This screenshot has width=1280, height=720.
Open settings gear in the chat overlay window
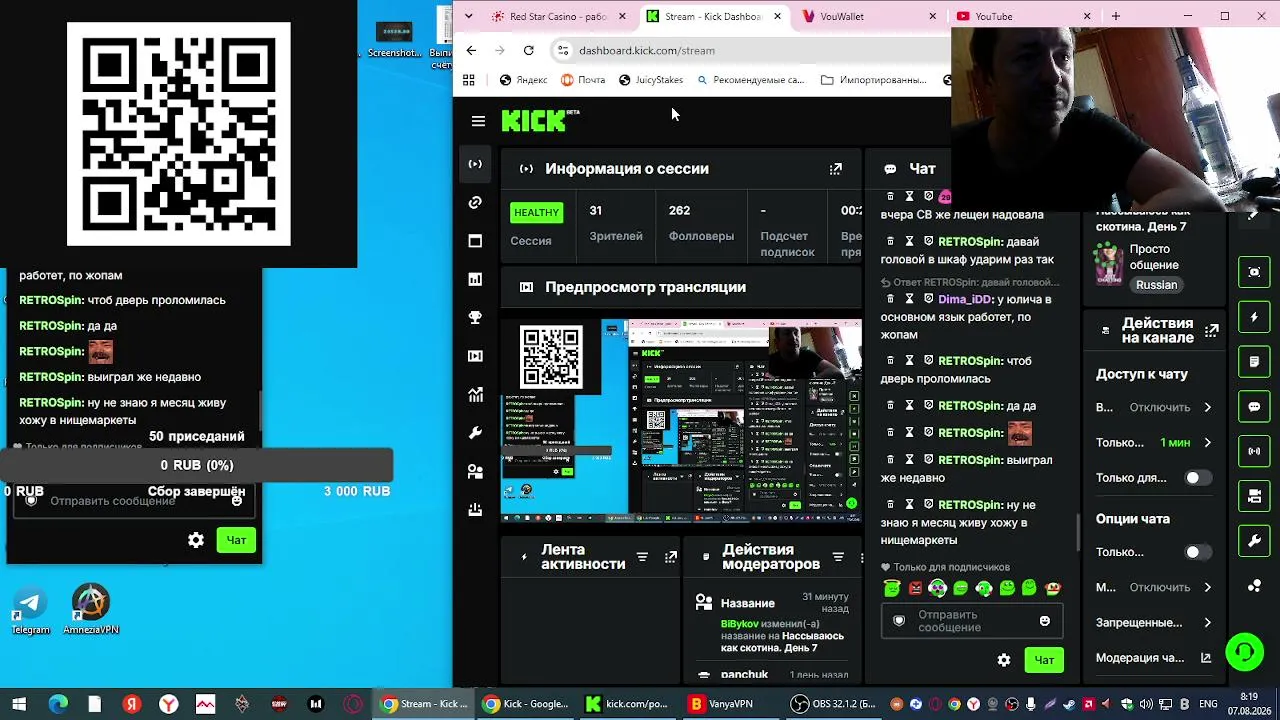click(x=196, y=540)
